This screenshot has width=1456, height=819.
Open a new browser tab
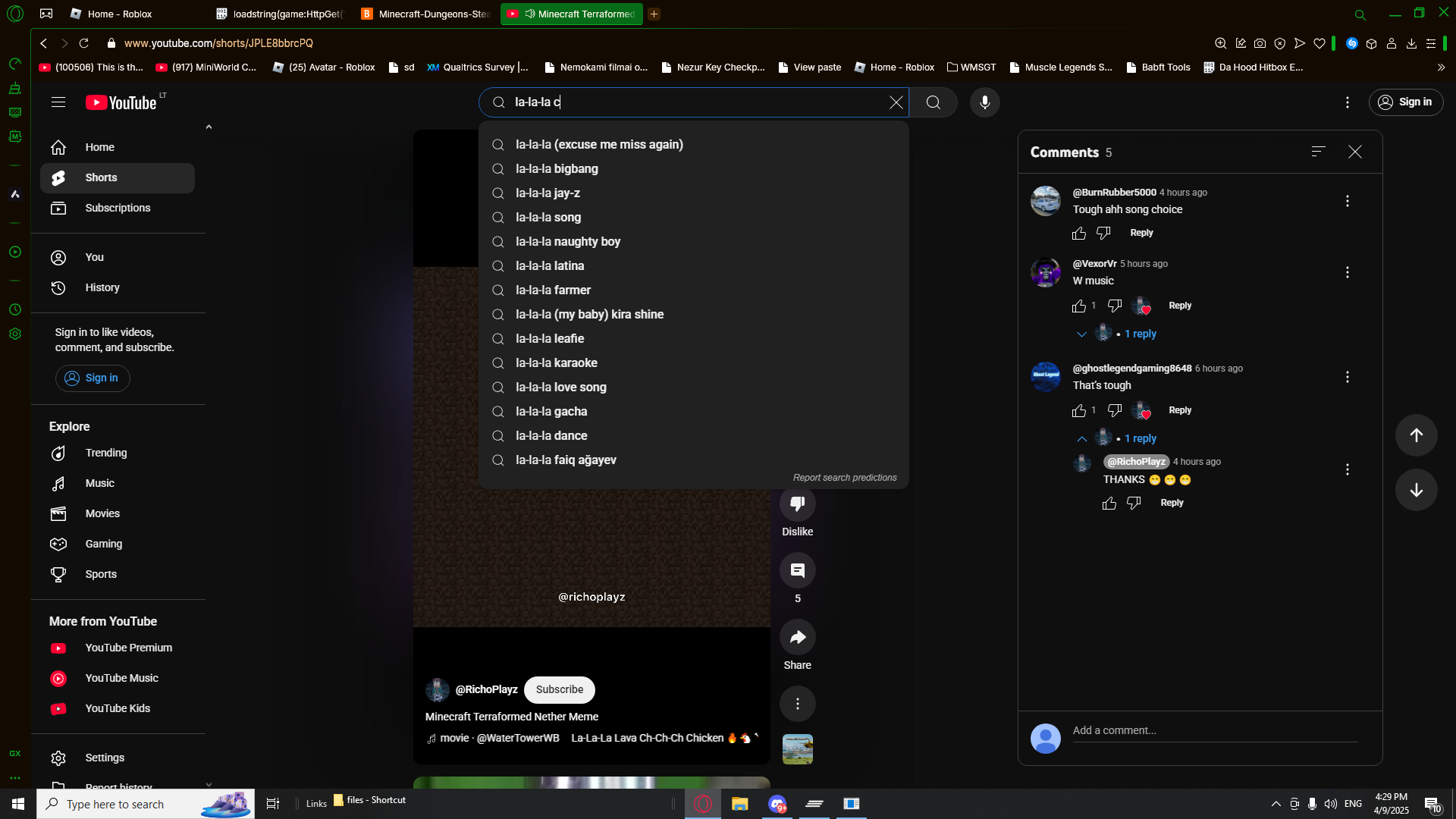(x=654, y=14)
